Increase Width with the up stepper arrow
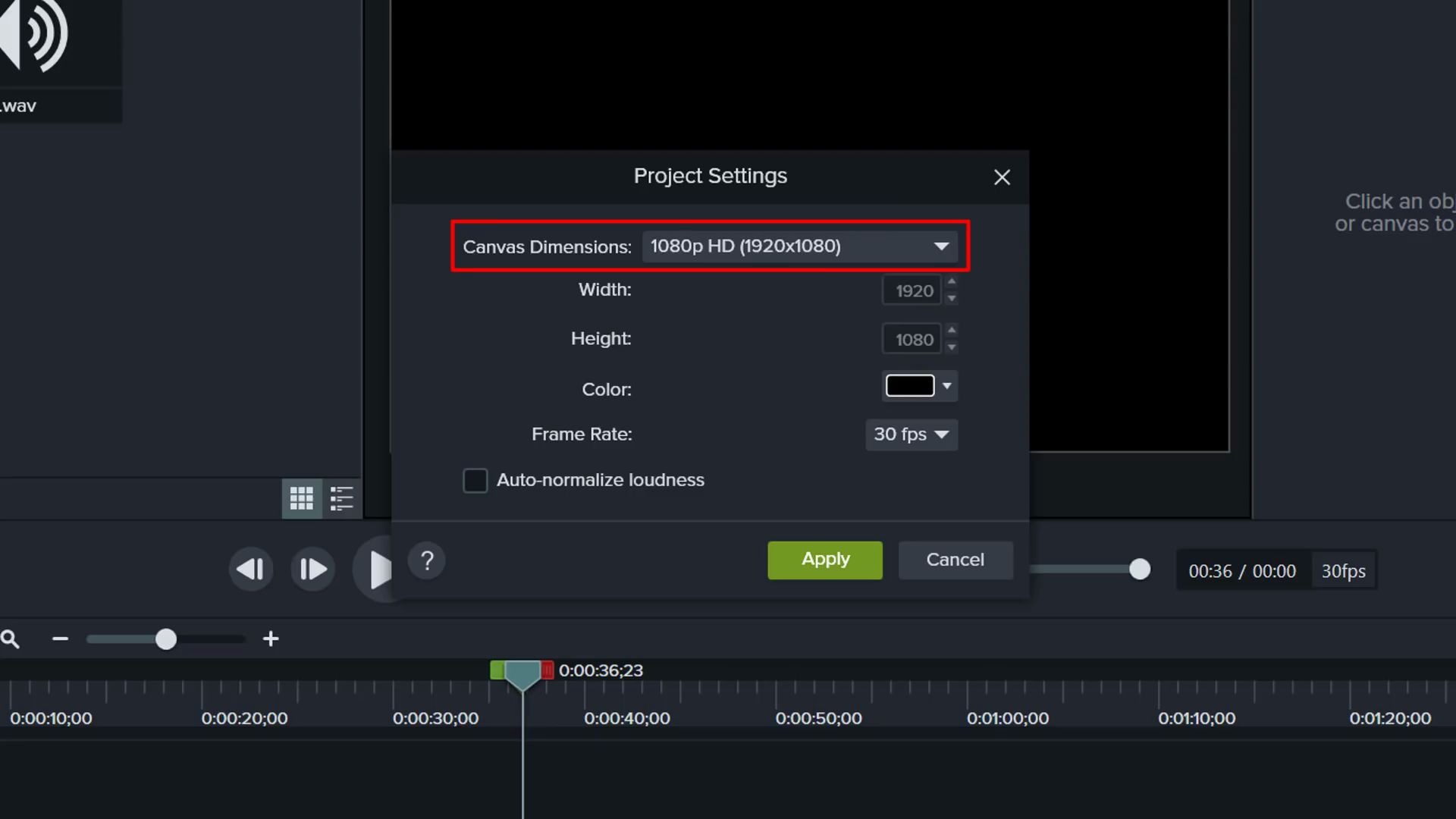The width and height of the screenshot is (1456, 819). tap(952, 282)
